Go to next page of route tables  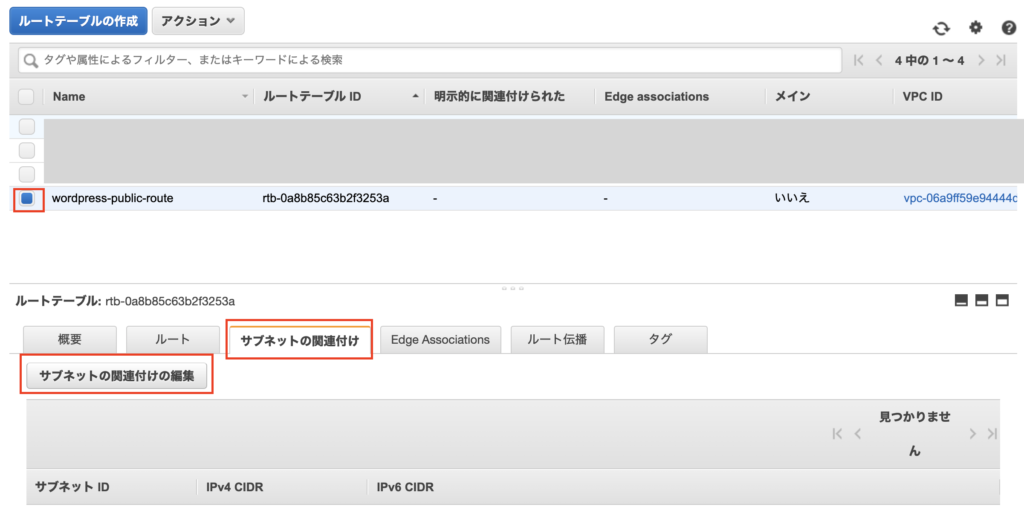(981, 61)
